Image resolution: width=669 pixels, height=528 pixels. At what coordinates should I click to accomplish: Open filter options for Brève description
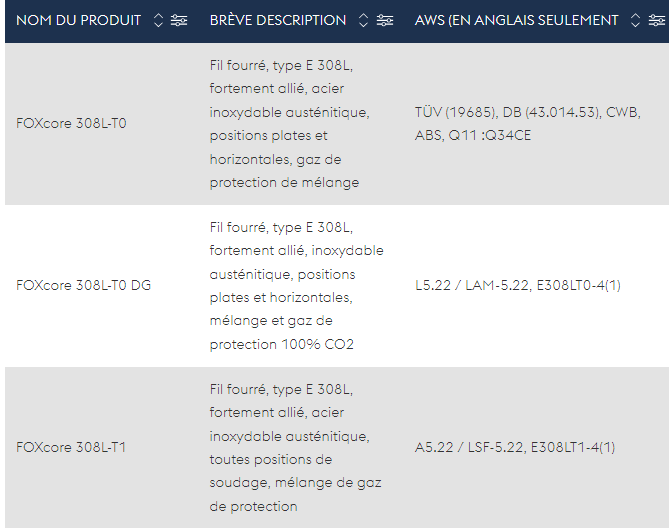[385, 21]
